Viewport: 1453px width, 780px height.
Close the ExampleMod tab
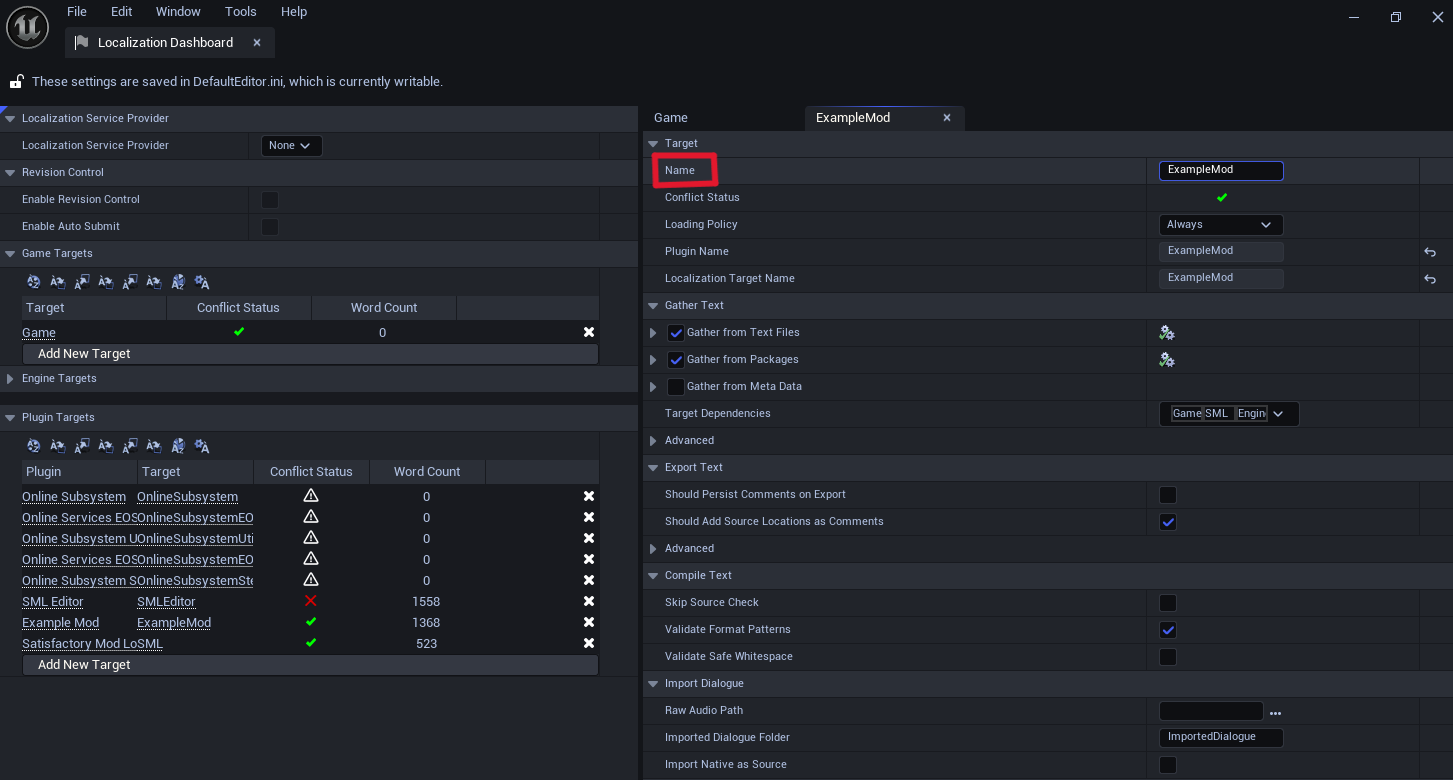947,118
